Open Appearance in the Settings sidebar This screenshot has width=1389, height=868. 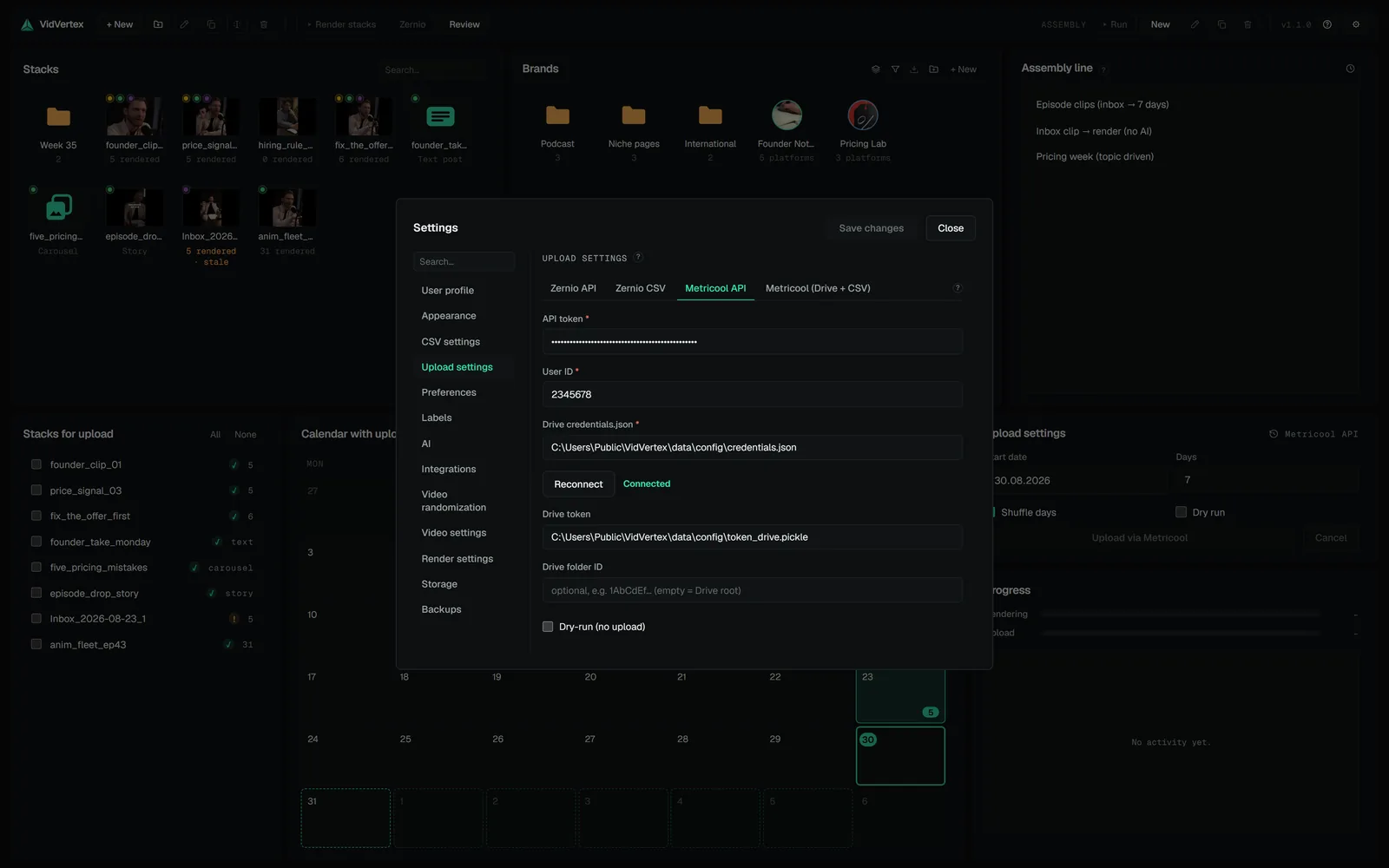(x=449, y=316)
